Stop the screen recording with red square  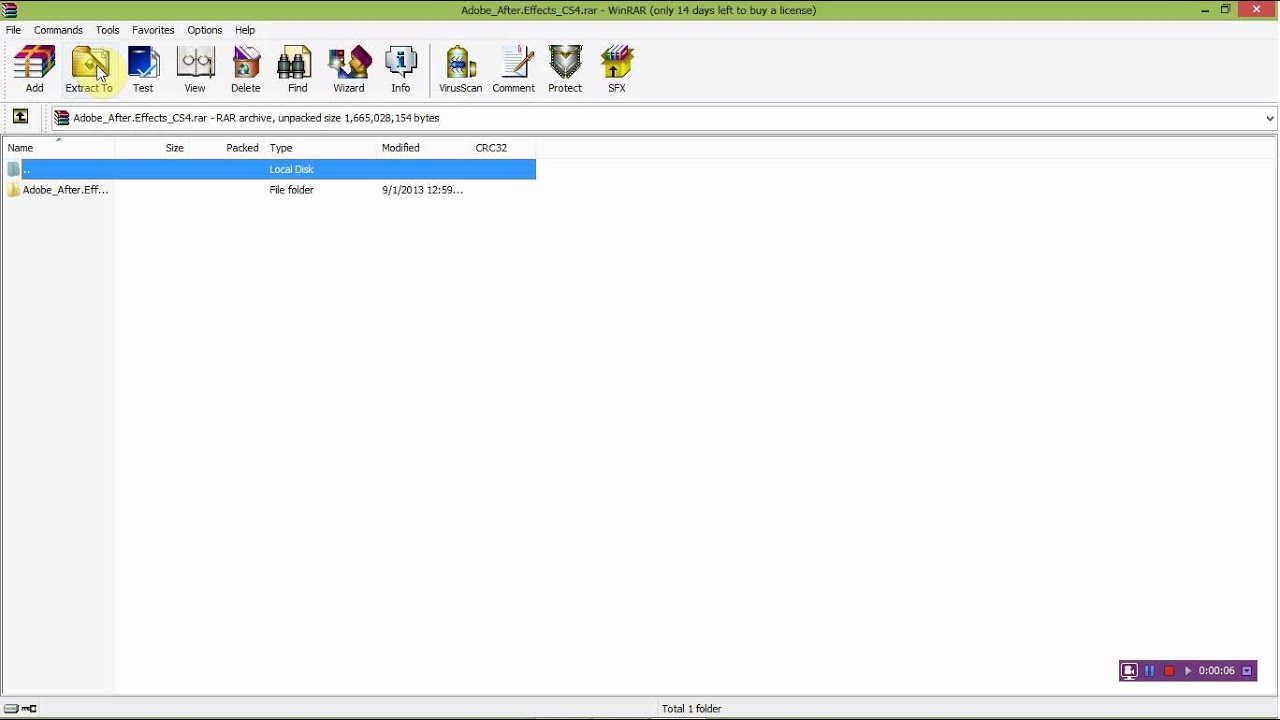pyautogui.click(x=1169, y=671)
